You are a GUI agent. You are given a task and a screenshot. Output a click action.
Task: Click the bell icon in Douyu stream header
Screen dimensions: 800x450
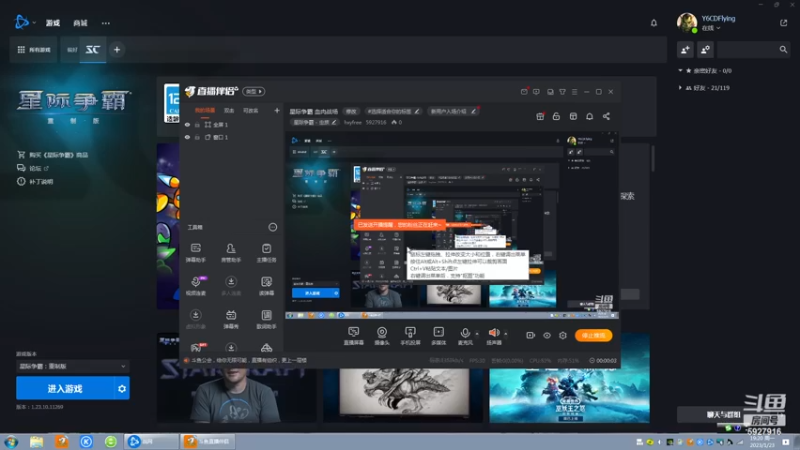point(589,116)
